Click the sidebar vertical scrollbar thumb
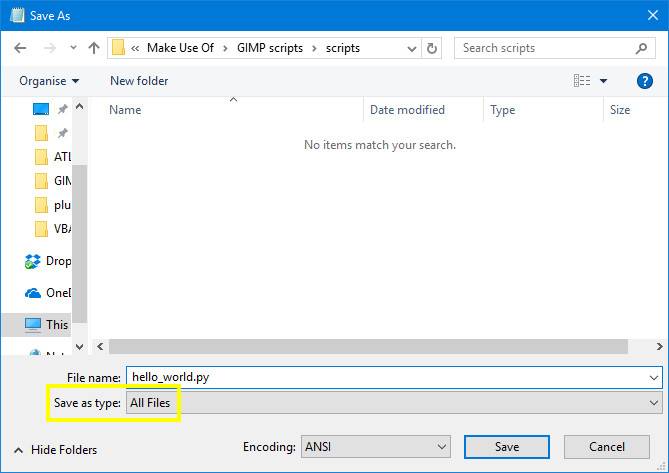 (x=79, y=243)
